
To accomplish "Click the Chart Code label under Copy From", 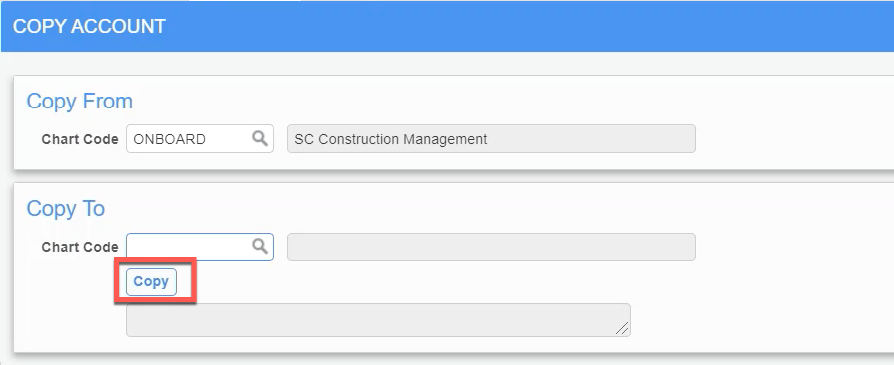I will tap(80, 139).
